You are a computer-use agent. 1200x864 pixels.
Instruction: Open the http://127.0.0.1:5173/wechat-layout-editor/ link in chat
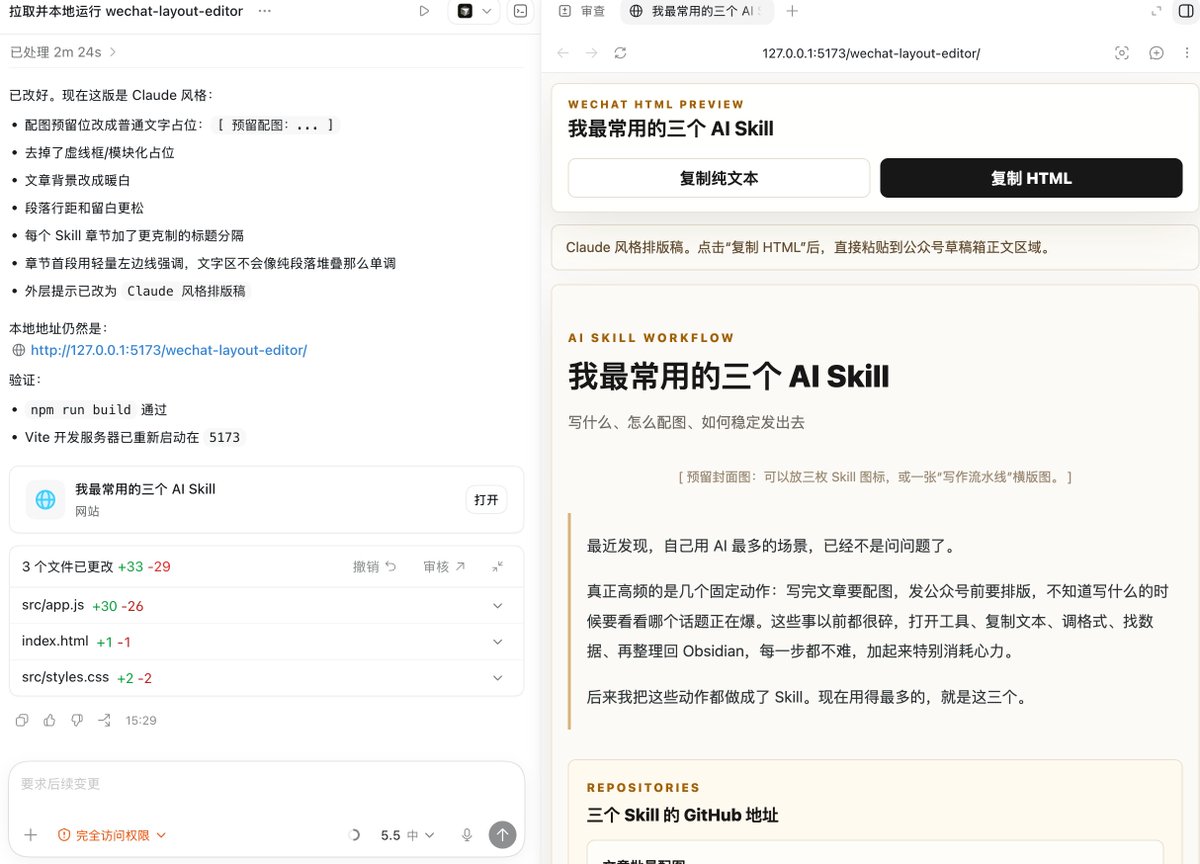168,350
